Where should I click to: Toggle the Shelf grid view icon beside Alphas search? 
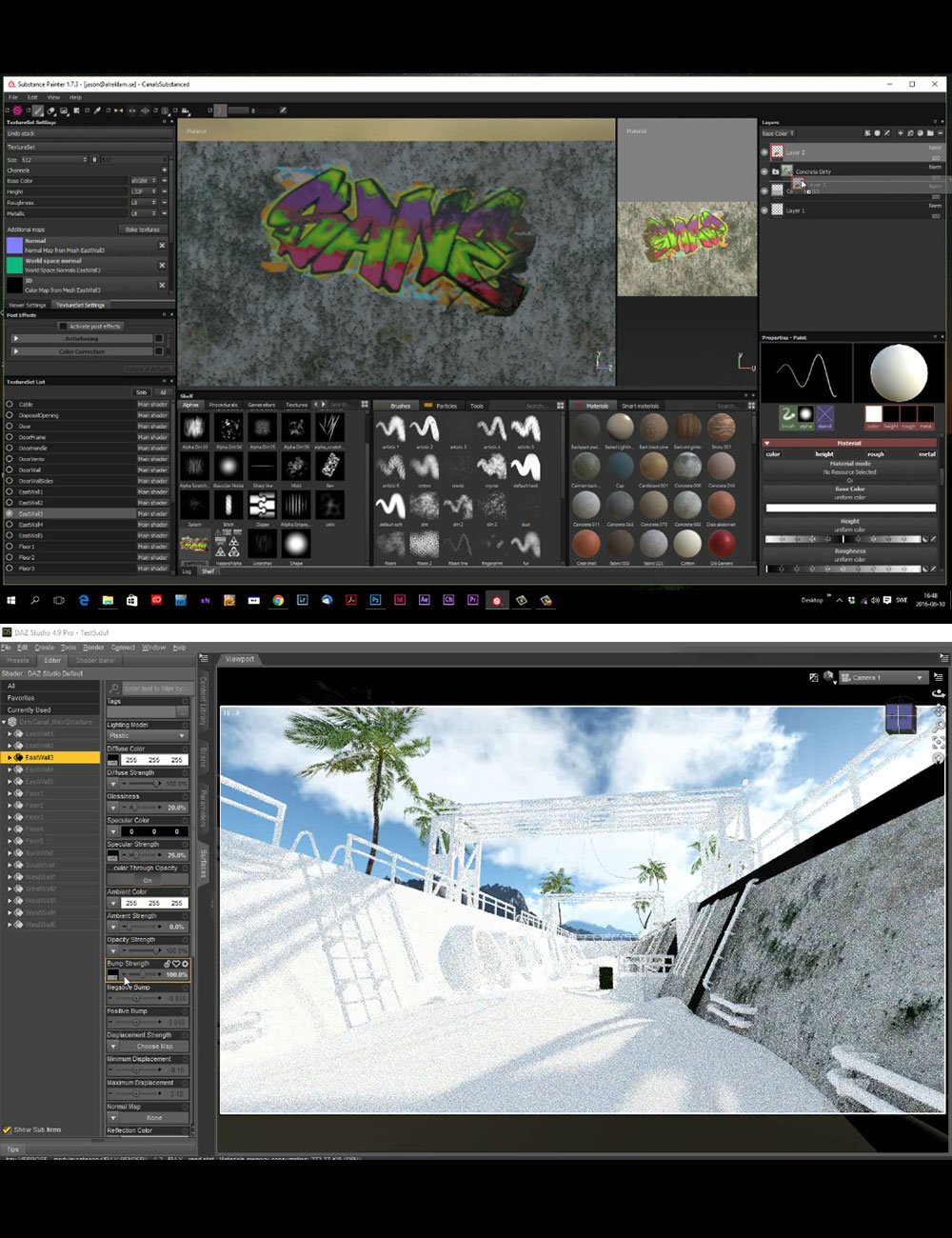tap(365, 405)
